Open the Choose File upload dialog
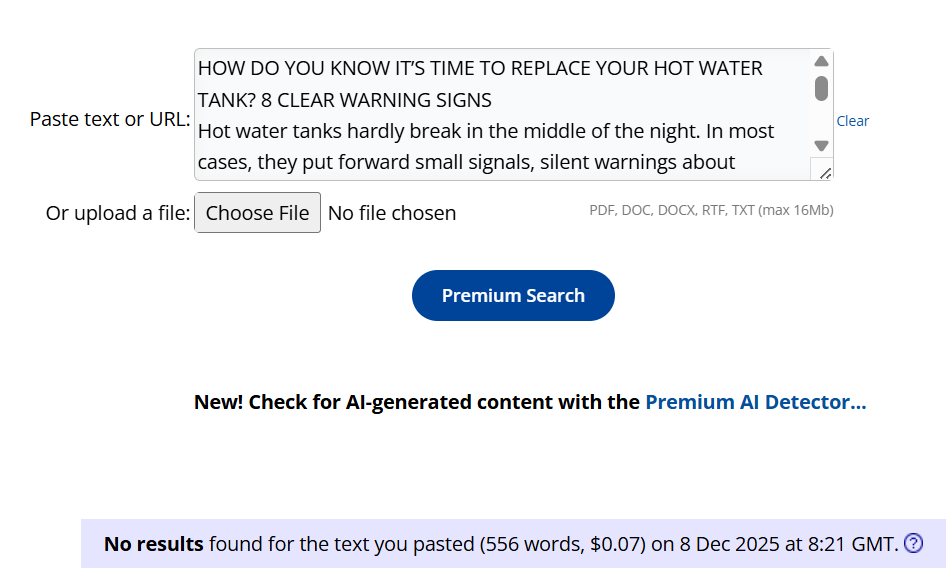The width and height of the screenshot is (946, 575). tap(257, 213)
